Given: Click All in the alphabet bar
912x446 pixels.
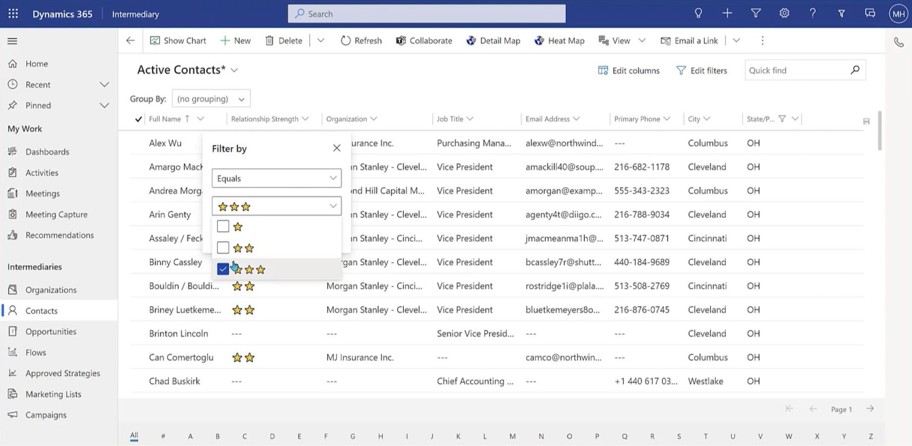Looking at the screenshot, I should tap(134, 436).
